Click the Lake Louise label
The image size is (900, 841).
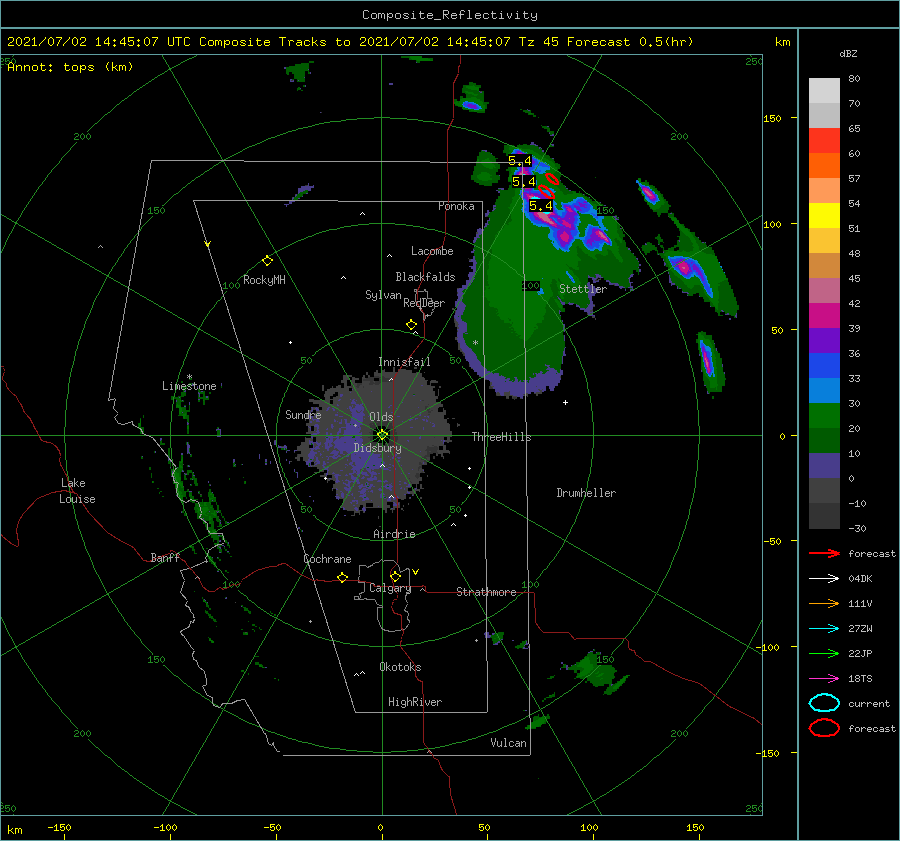[77, 491]
